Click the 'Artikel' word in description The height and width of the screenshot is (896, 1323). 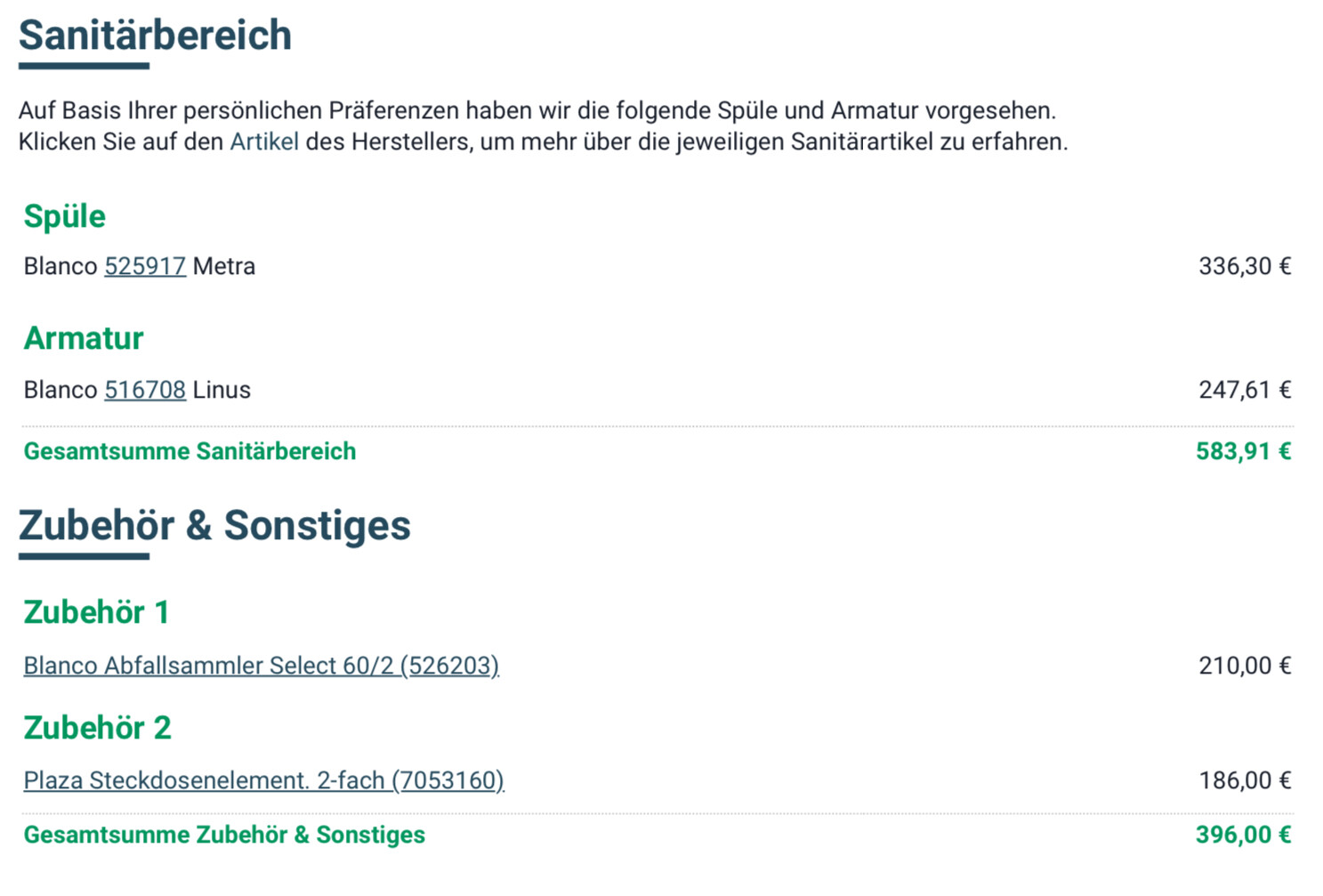264,141
